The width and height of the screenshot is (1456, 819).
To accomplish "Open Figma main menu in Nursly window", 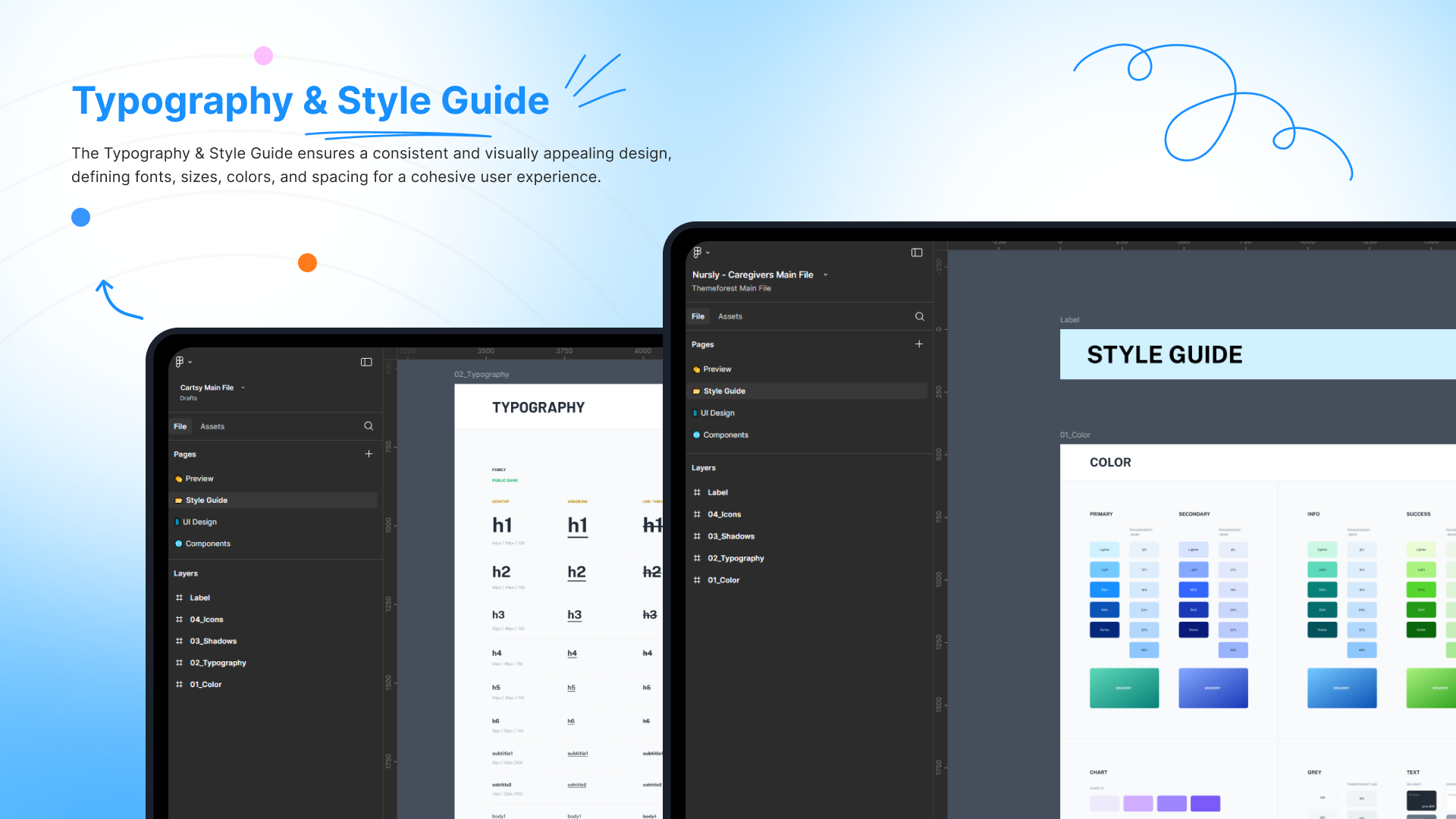I will [699, 253].
